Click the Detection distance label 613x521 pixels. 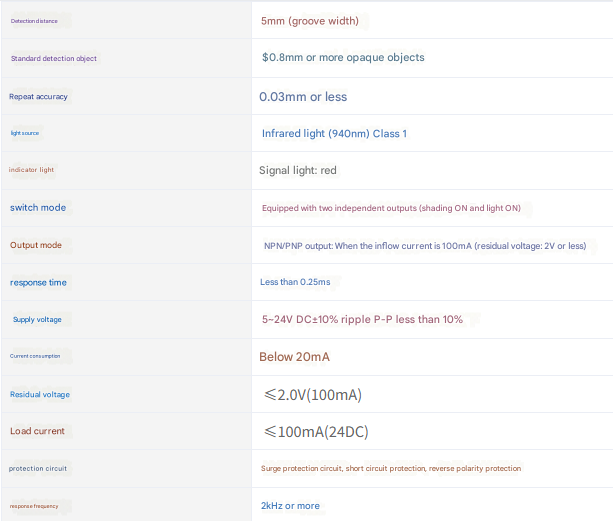pos(34,21)
